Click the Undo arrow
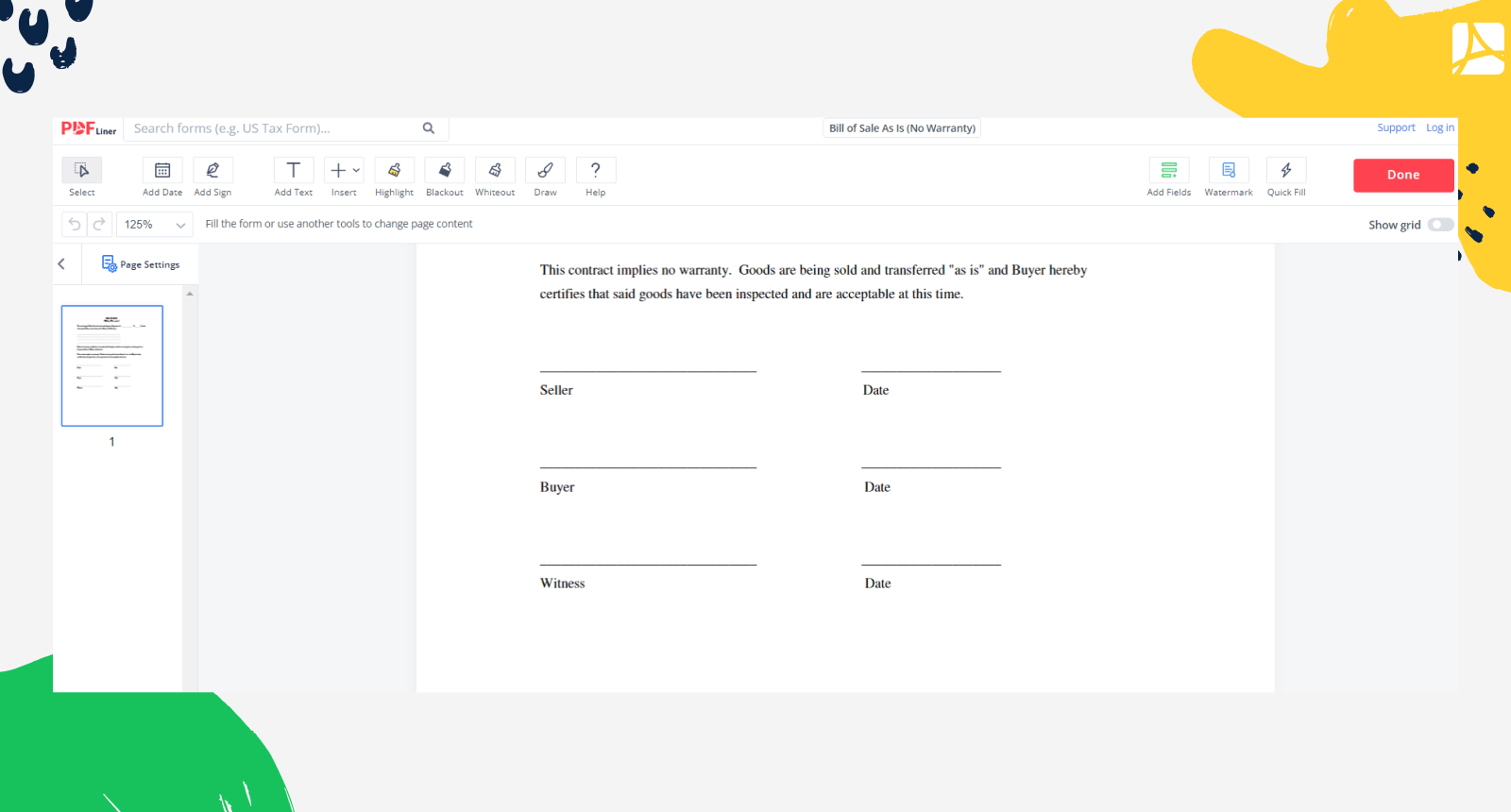 (x=75, y=225)
